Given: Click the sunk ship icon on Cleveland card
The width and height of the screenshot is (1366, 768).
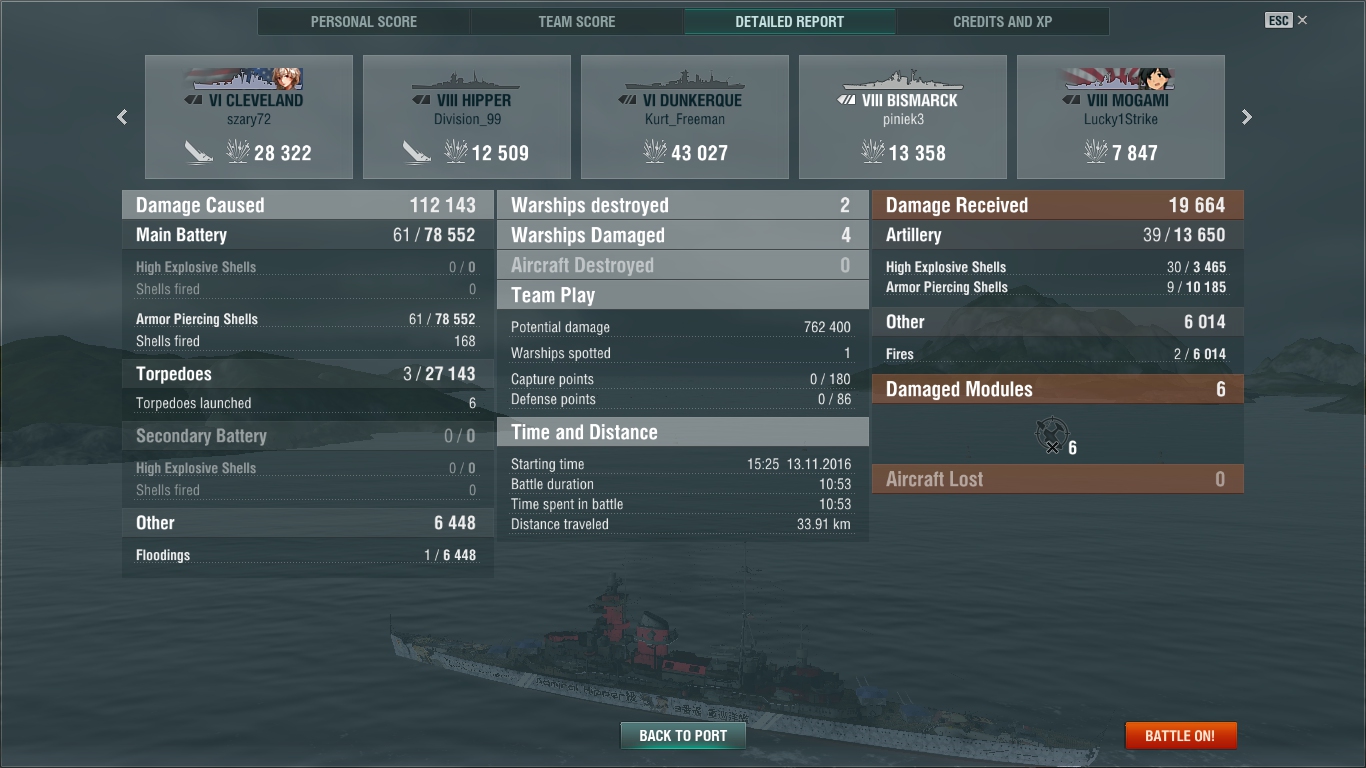Looking at the screenshot, I should pos(199,152).
